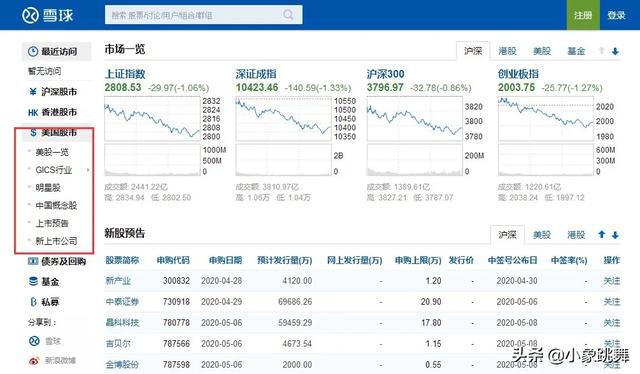Click 关注 for 新产业 row
Image resolution: width=640 pixels, height=374 pixels.
pos(612,281)
